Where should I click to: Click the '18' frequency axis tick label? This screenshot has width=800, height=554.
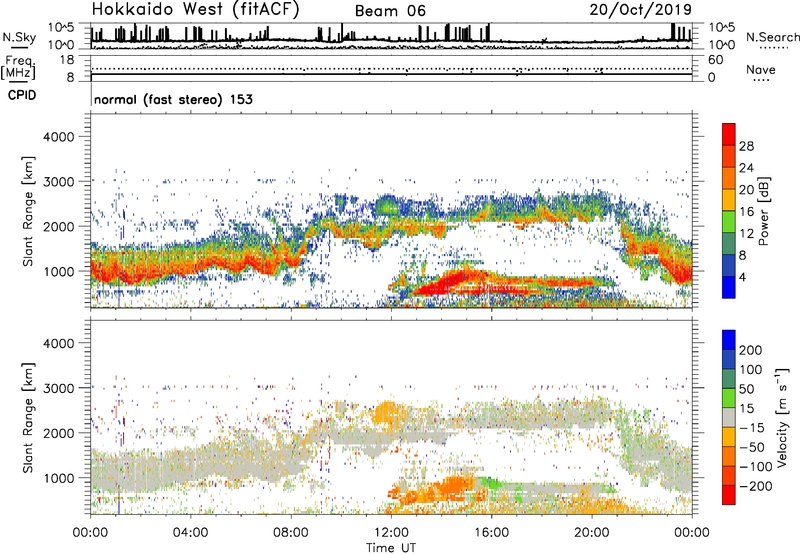(x=67, y=60)
